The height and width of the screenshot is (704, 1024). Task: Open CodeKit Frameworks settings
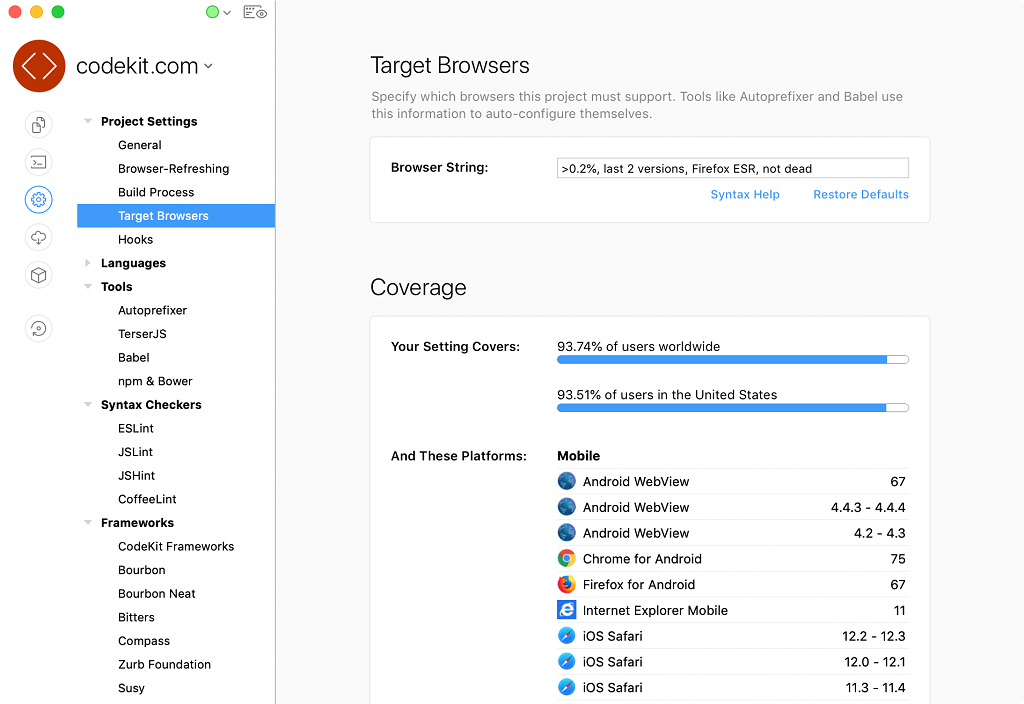(x=176, y=546)
